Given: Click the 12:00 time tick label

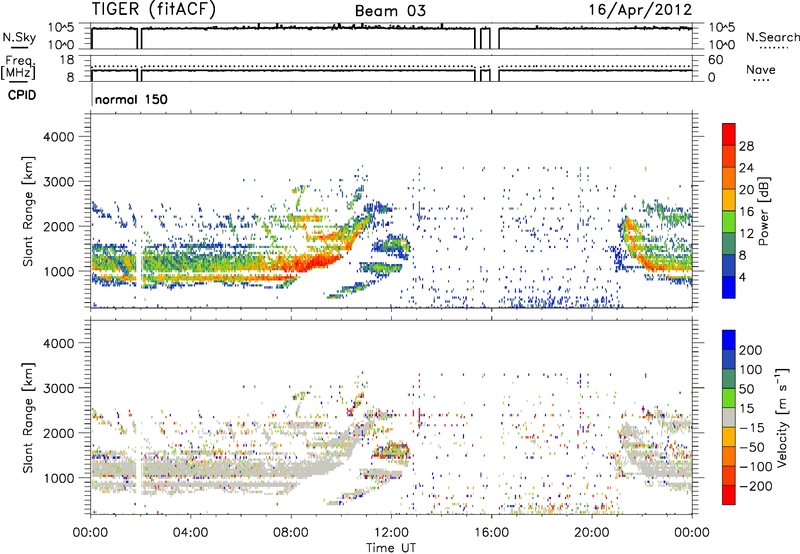Looking at the screenshot, I should (391, 533).
